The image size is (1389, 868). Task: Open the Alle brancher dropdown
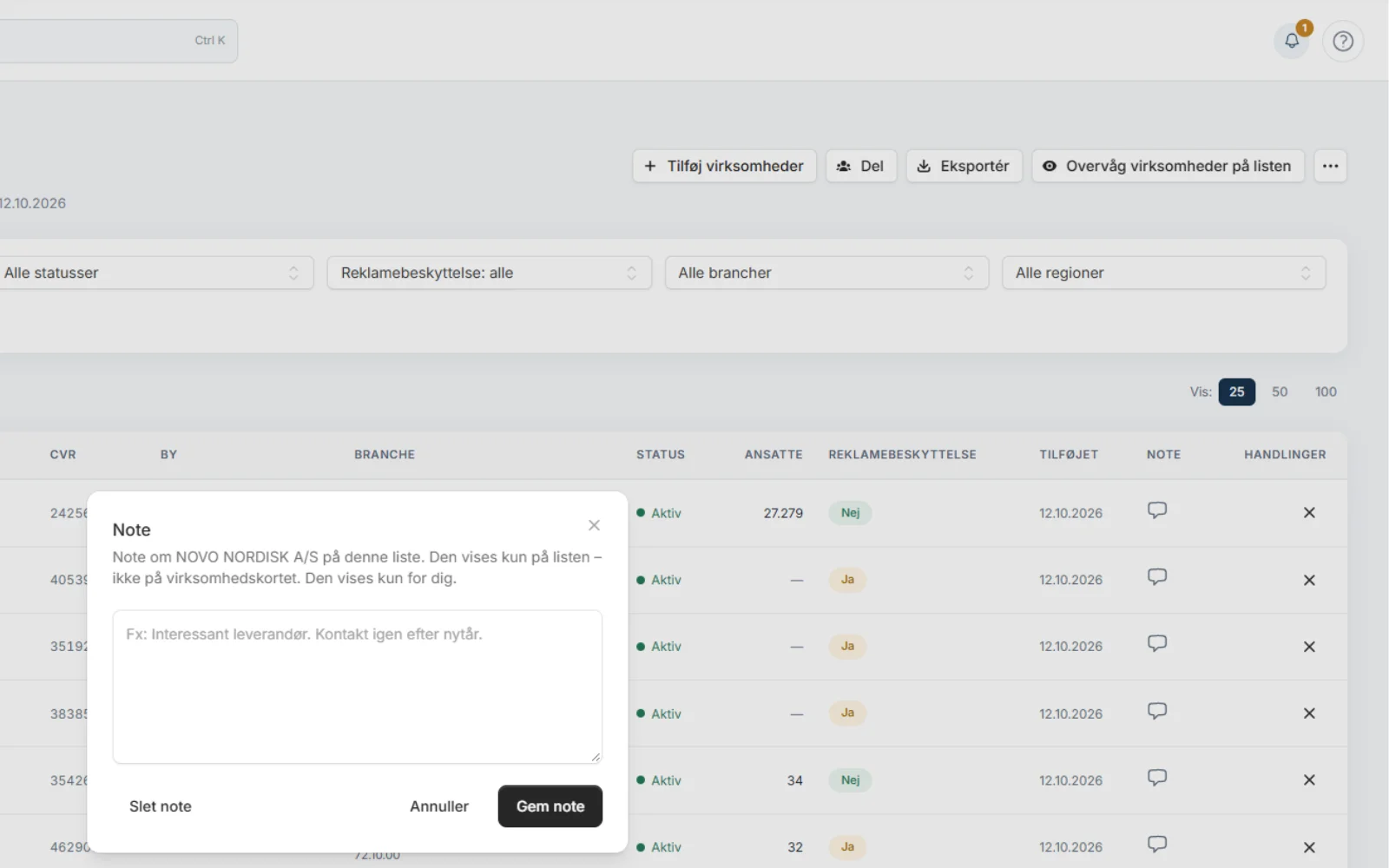tap(826, 273)
